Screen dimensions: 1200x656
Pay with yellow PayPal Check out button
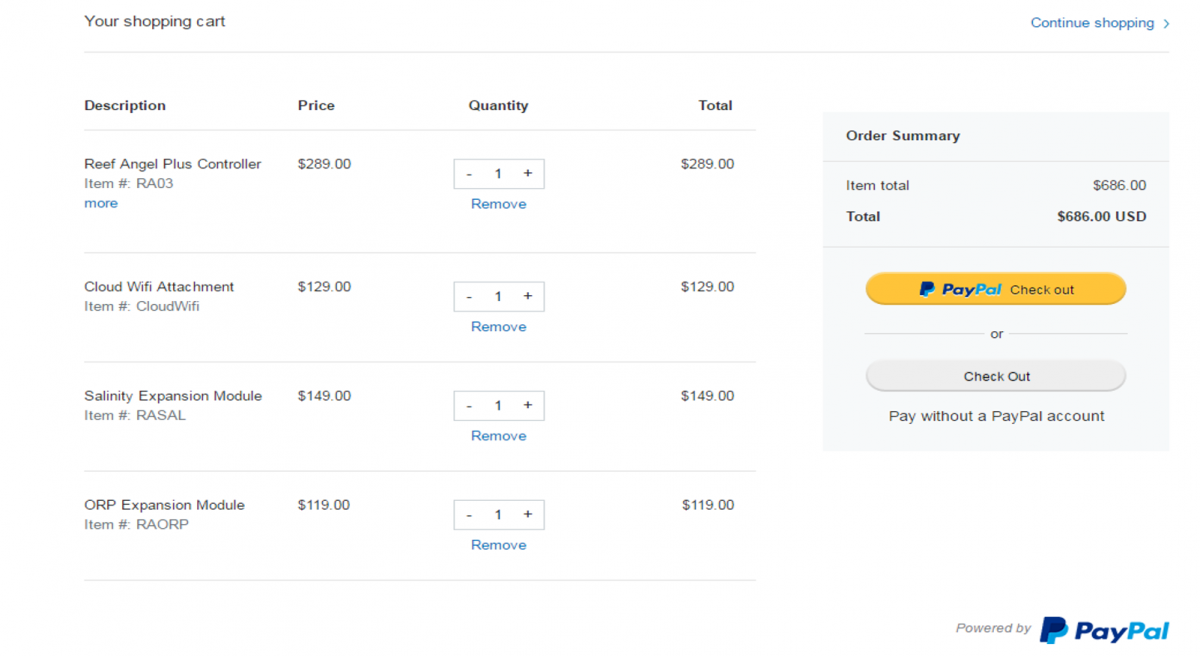(996, 289)
